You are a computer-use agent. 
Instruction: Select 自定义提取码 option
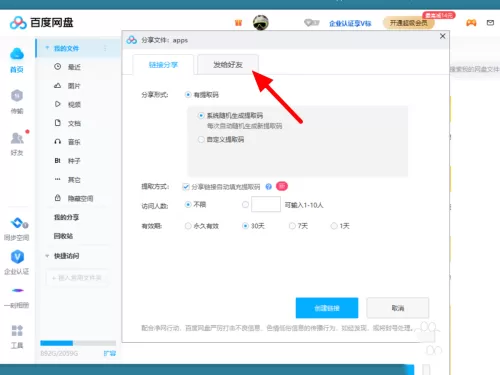point(201,139)
